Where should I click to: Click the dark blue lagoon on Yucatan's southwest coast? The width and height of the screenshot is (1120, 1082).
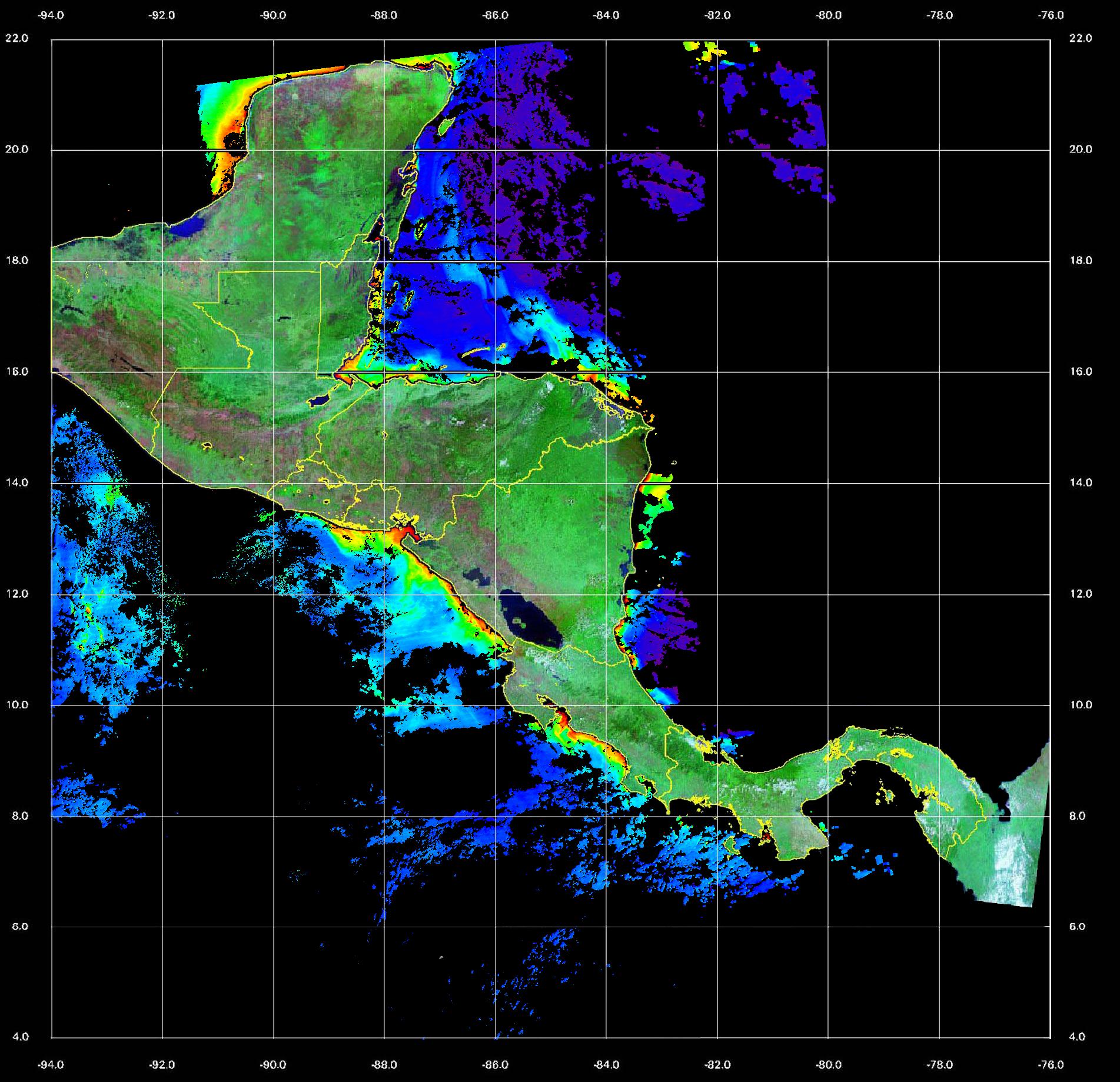click(190, 226)
